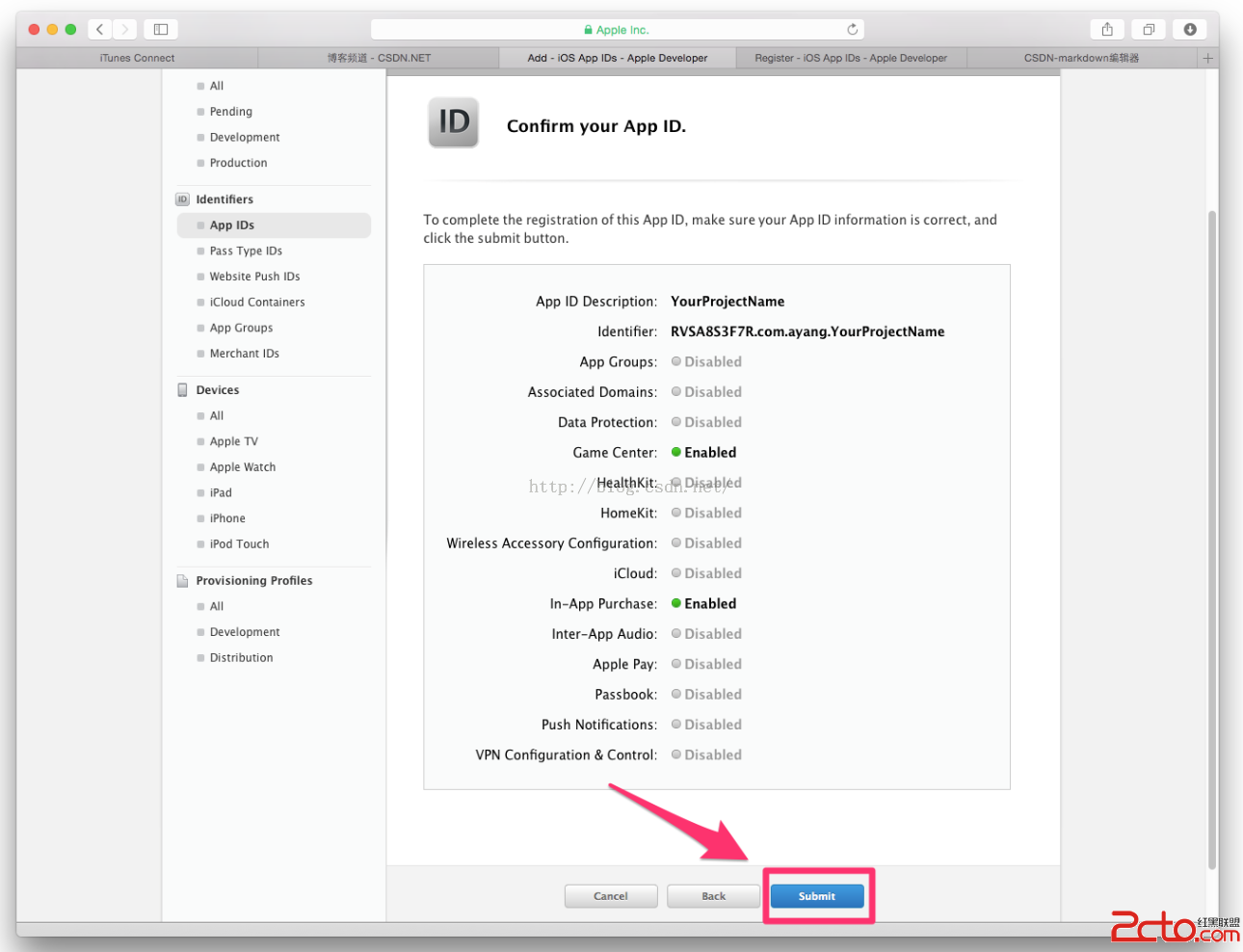Select the Devices section header
This screenshot has width=1243, height=952.
click(218, 390)
